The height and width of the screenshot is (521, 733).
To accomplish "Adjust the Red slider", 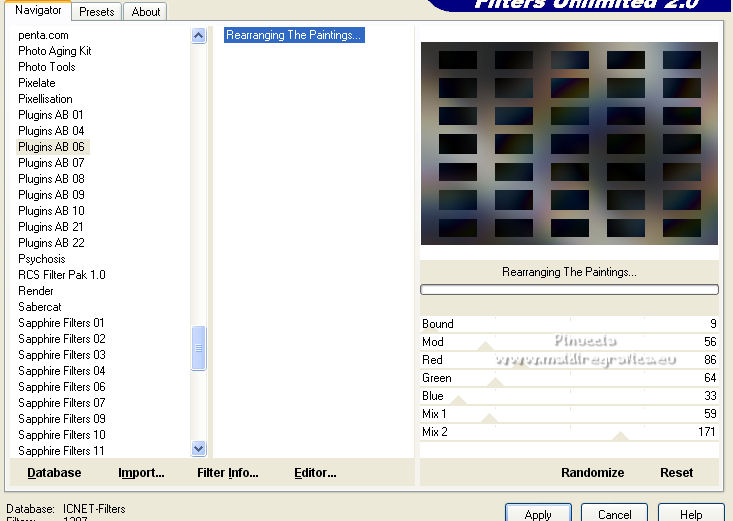I will coord(569,360).
